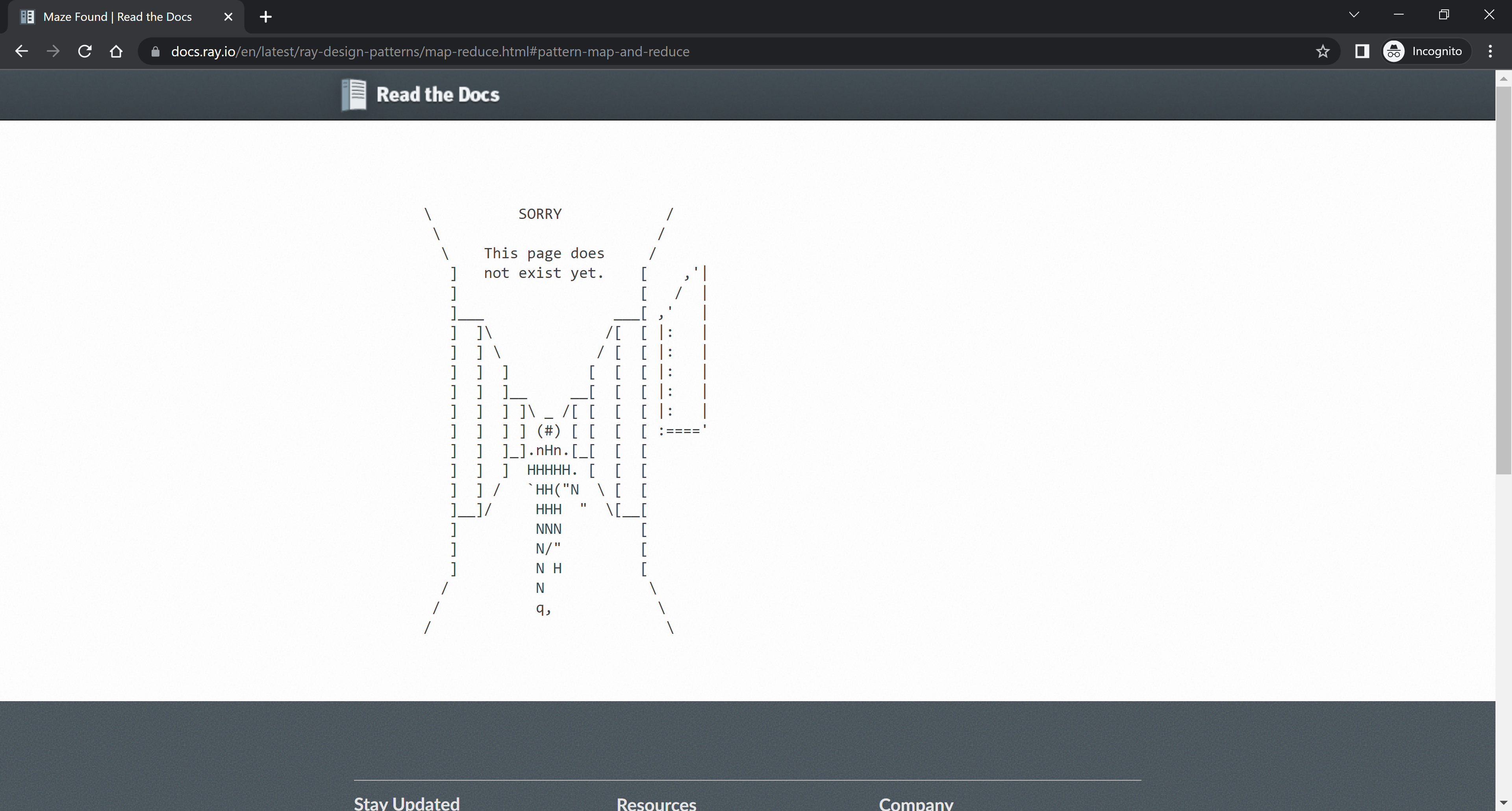1512x811 pixels.
Task: Open the Chrome three-dot menu
Action: pos(1490,52)
